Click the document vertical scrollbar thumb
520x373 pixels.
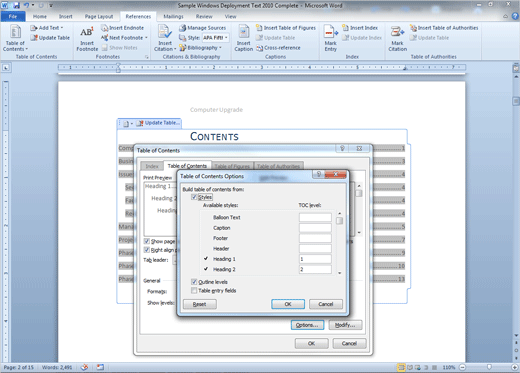click(516, 101)
